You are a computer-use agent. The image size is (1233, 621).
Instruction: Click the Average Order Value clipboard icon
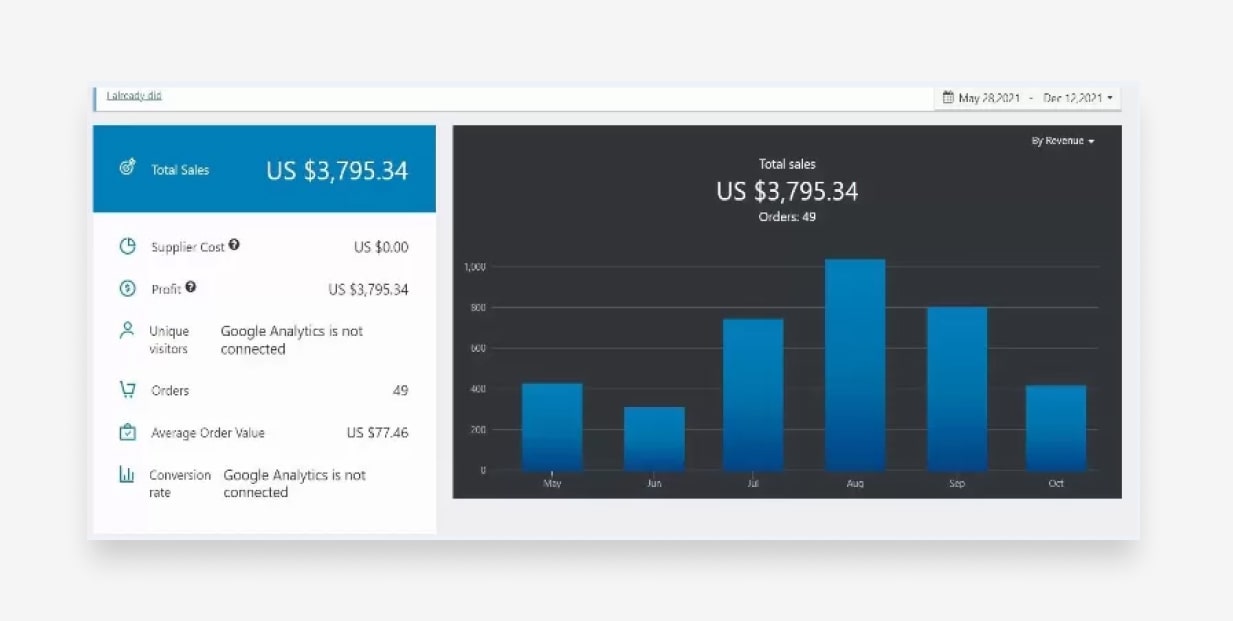(x=127, y=433)
